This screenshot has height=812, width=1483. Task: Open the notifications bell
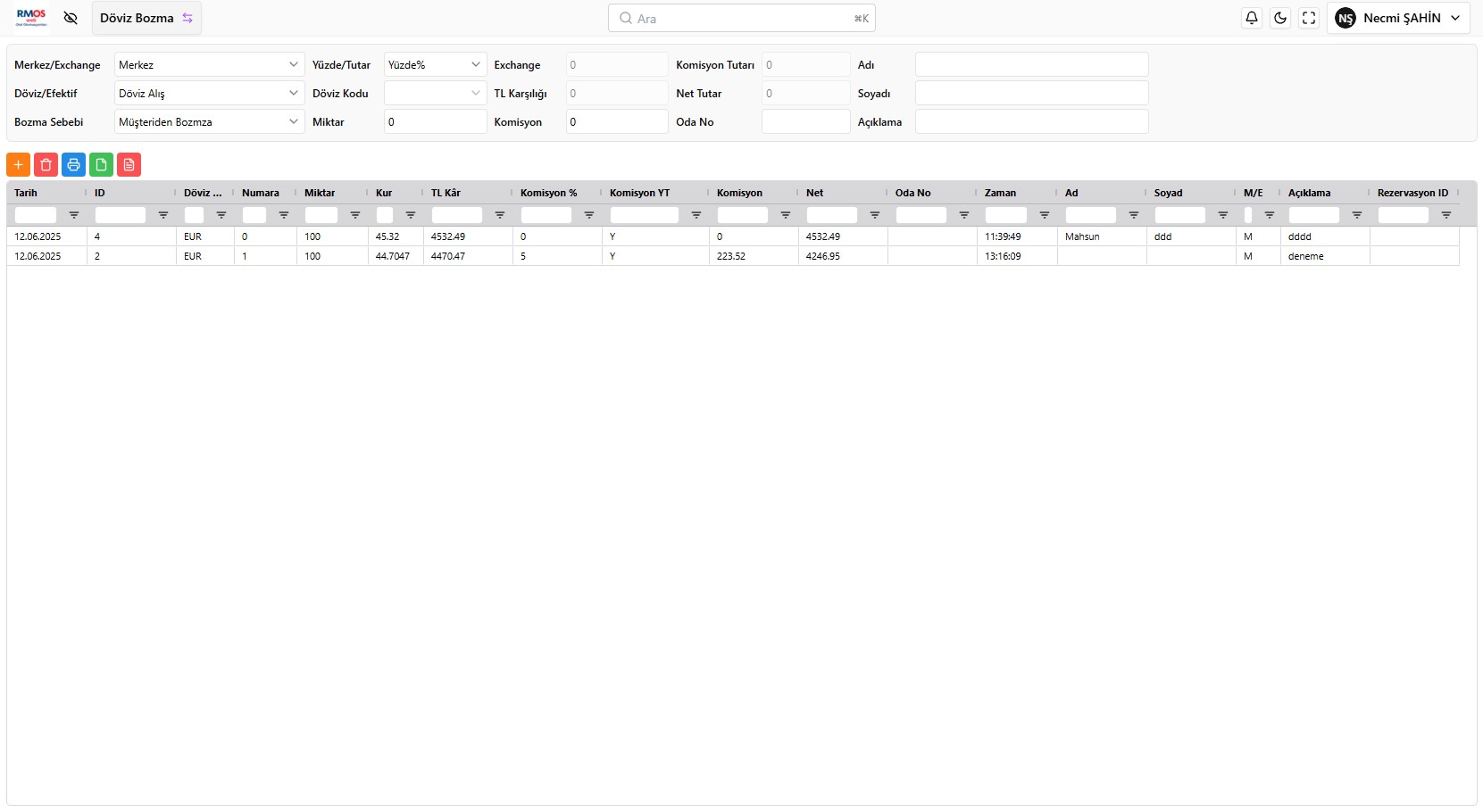[x=1252, y=18]
